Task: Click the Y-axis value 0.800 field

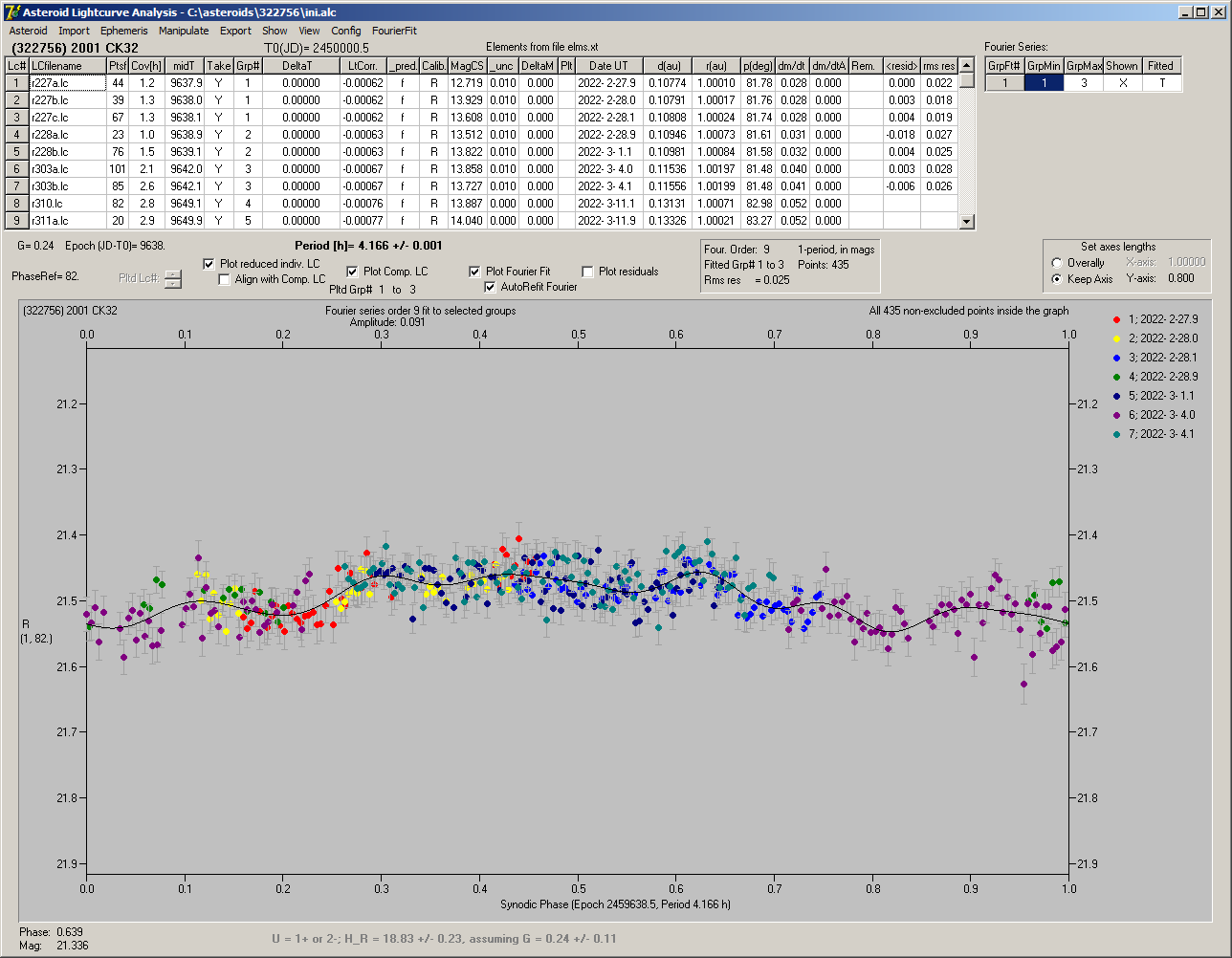Action: [1180, 279]
